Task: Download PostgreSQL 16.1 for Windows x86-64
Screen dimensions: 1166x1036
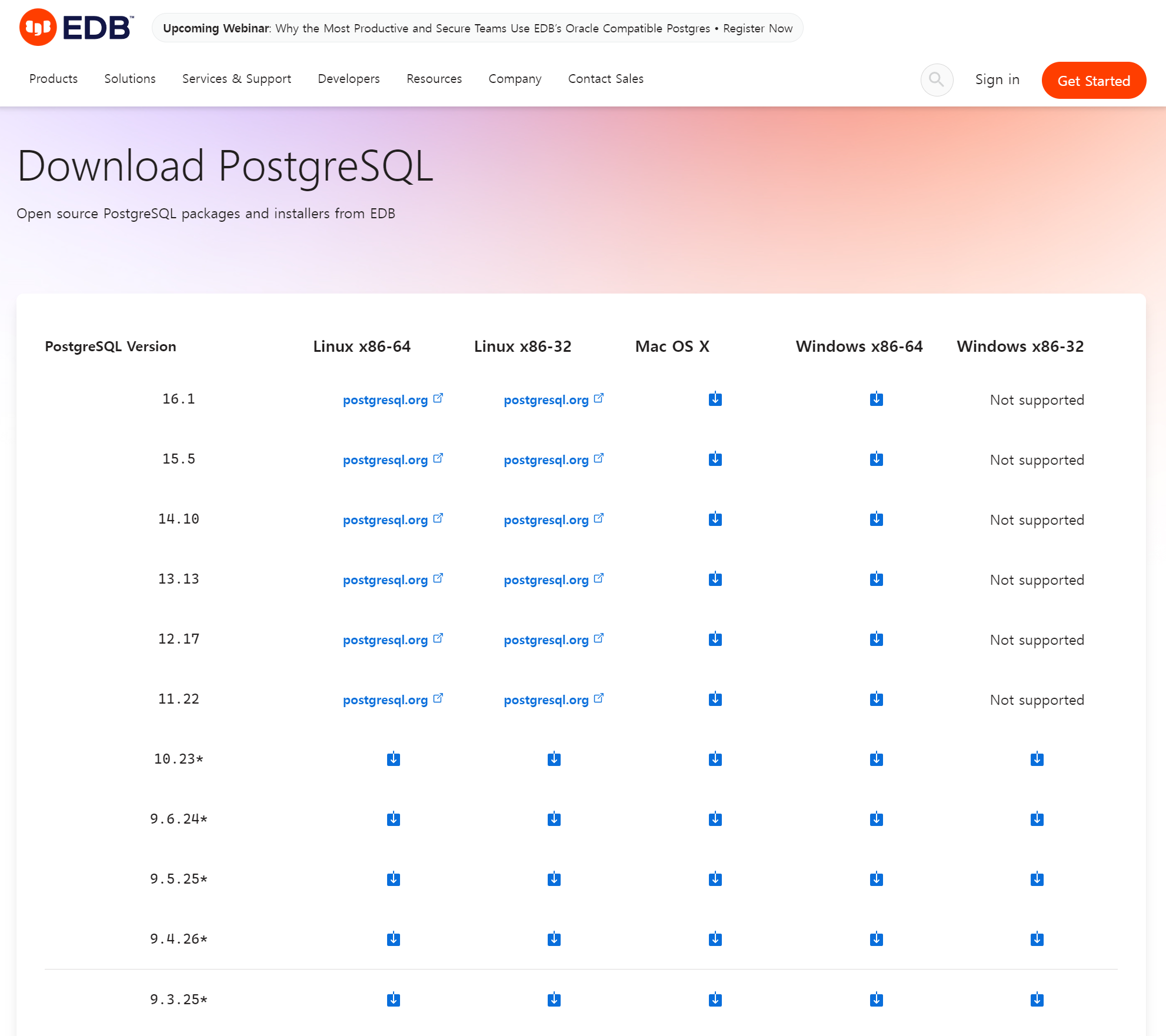Action: 876,399
